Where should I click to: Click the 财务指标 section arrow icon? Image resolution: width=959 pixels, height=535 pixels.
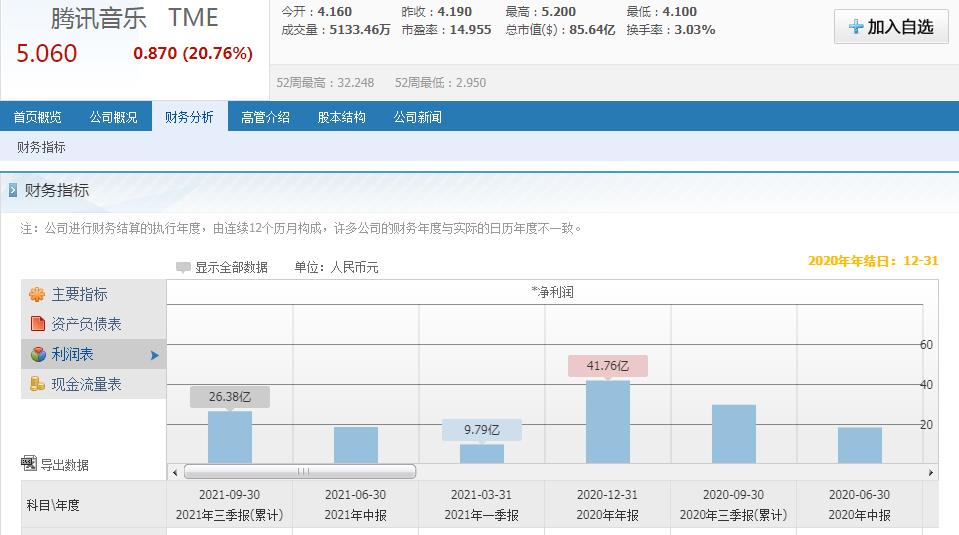(13, 190)
